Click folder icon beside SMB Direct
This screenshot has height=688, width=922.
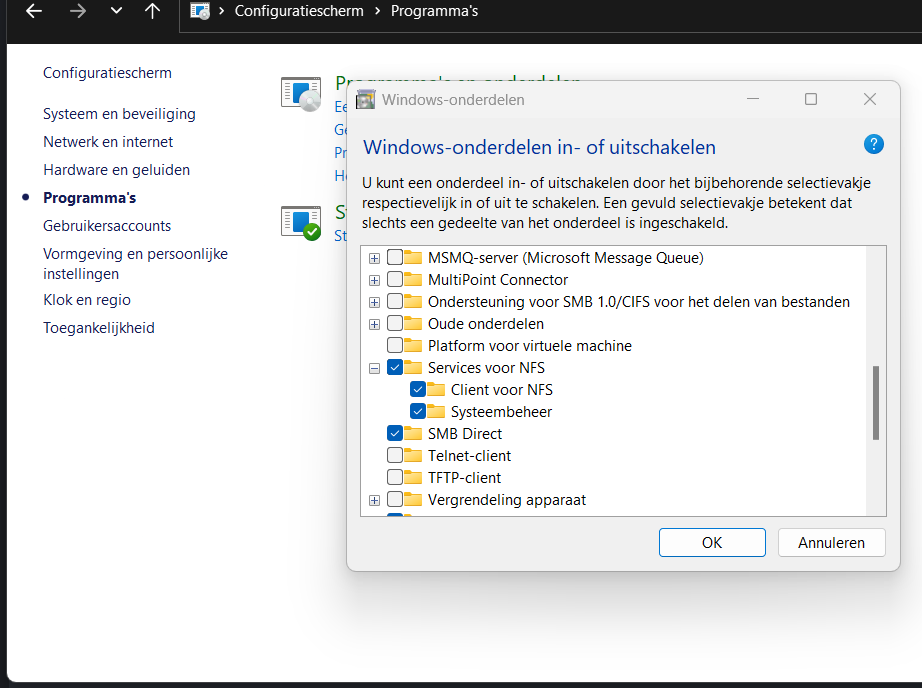tap(413, 433)
